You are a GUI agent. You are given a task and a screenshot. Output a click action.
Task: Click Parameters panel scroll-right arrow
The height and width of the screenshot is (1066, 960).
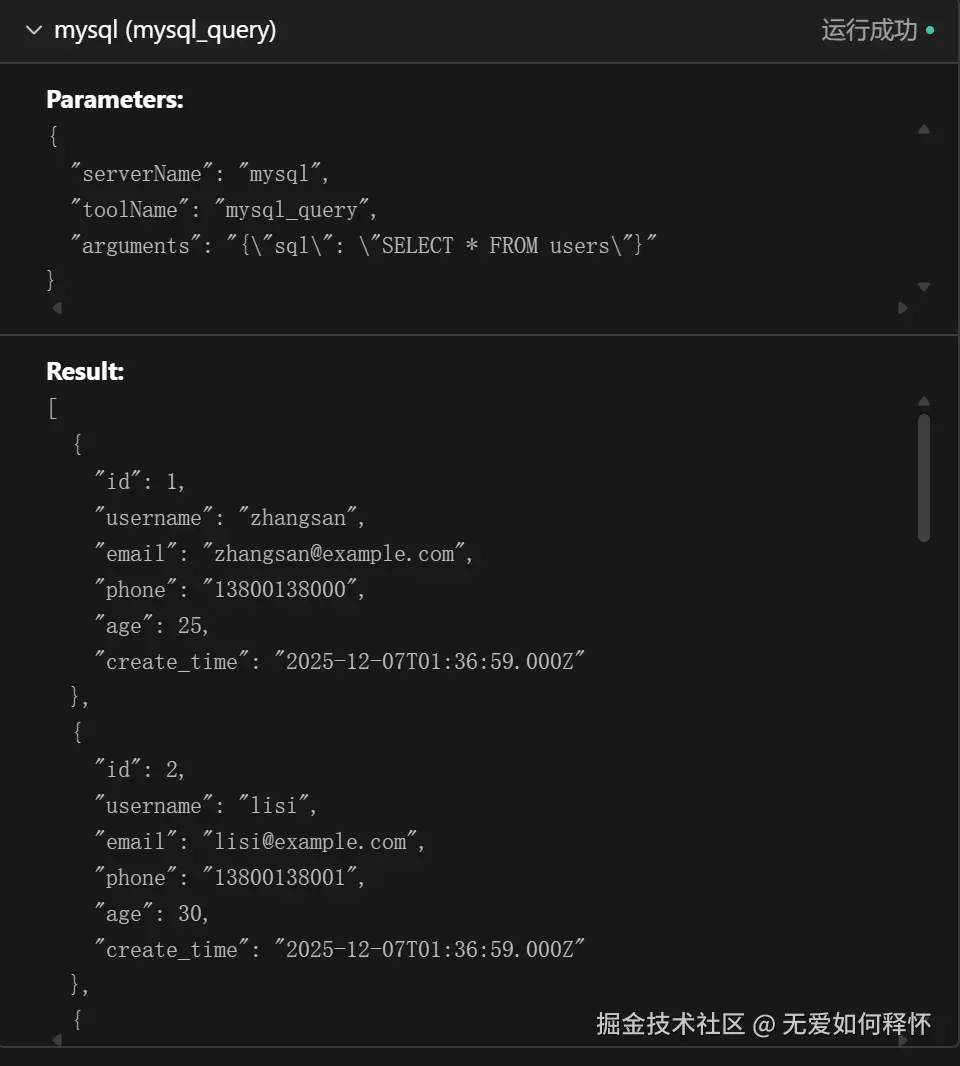(903, 308)
